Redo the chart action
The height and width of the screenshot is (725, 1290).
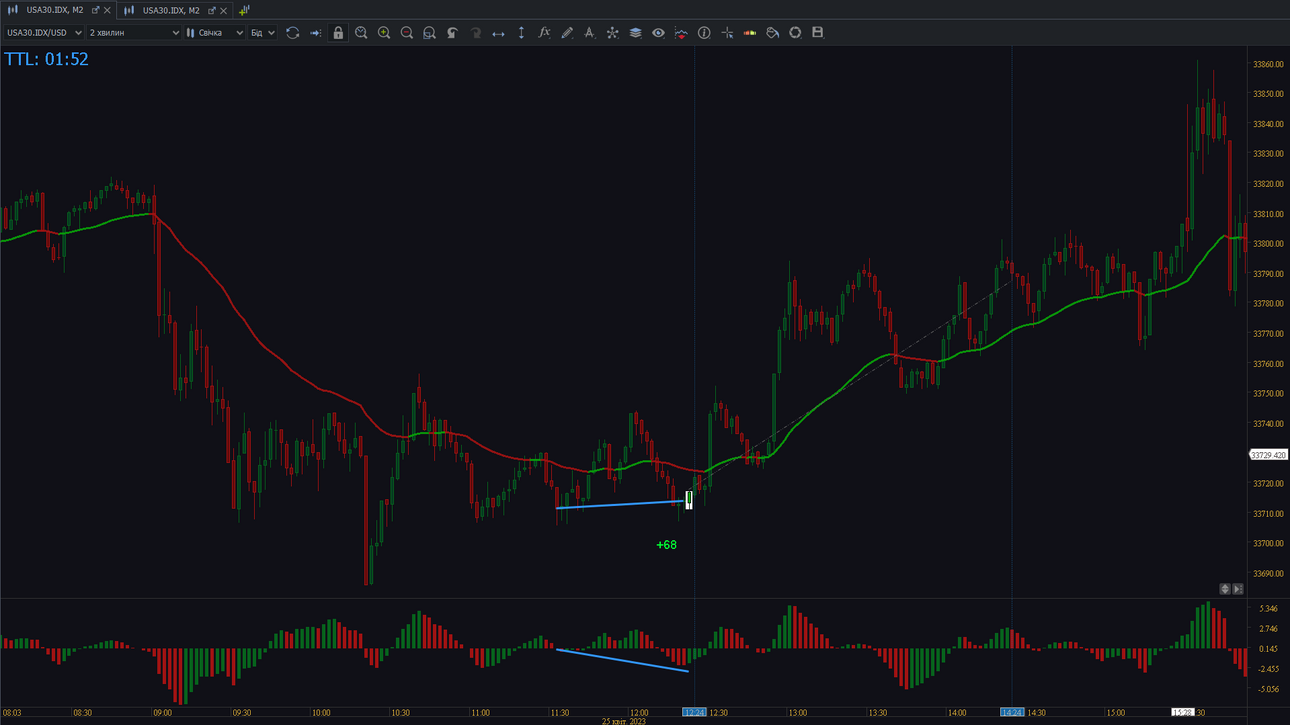coord(475,33)
